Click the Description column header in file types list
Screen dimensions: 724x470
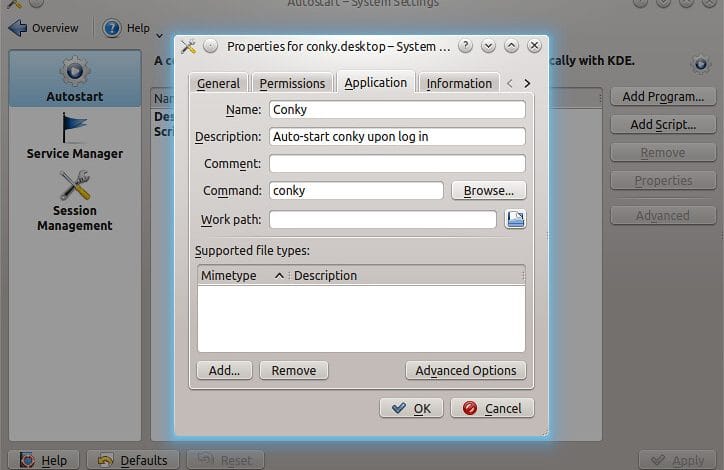(407, 276)
